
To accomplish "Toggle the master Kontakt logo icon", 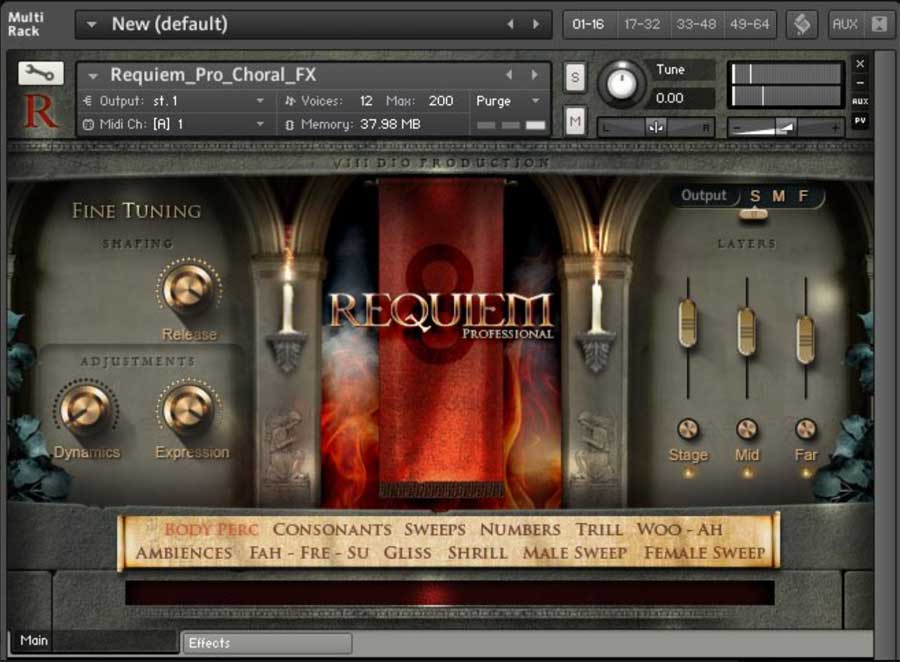I will [x=802, y=25].
